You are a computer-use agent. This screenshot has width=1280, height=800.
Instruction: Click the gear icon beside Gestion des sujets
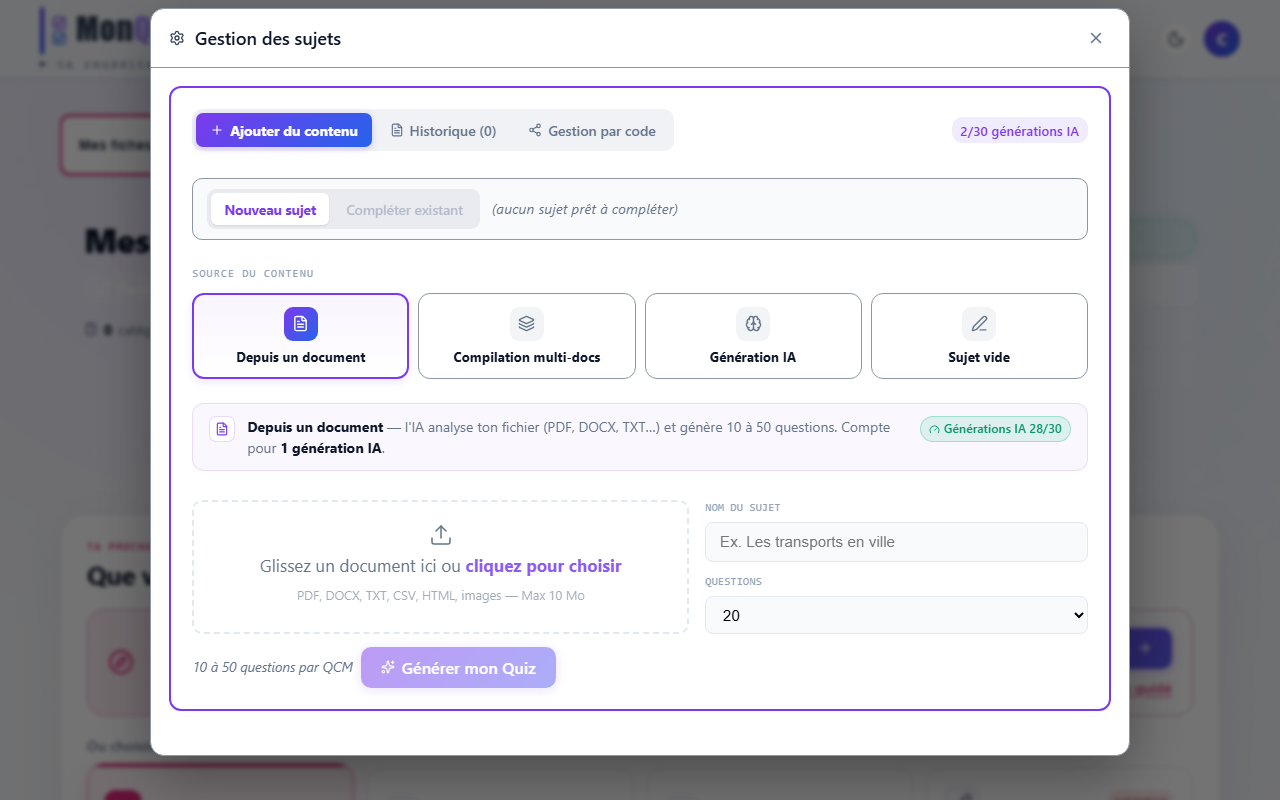click(177, 39)
